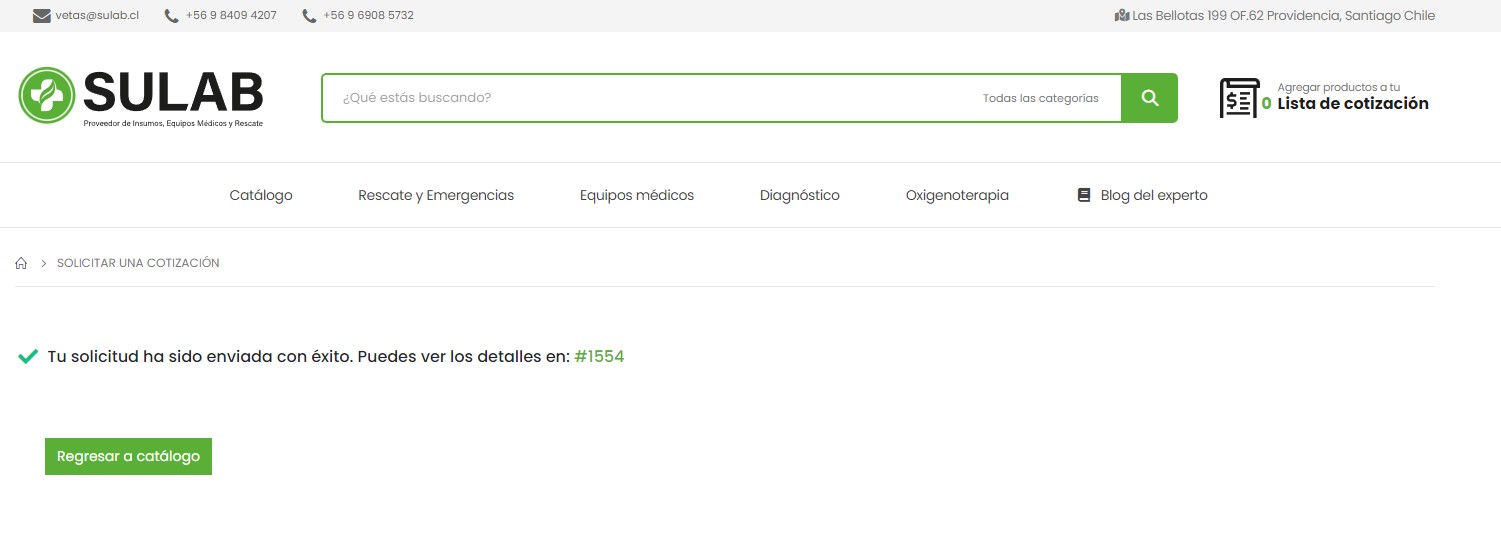
Task: Click the first phone icon in top bar
Action: 172,16
